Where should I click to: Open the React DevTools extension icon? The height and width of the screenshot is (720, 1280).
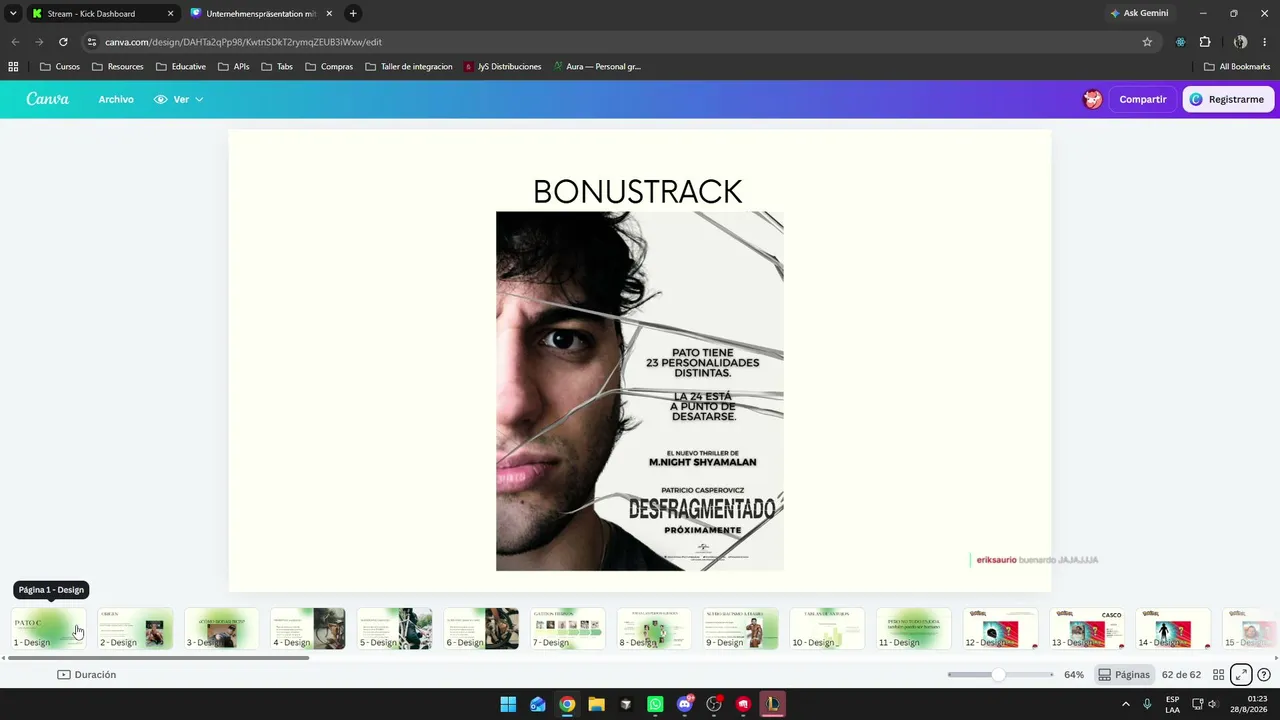(1181, 42)
